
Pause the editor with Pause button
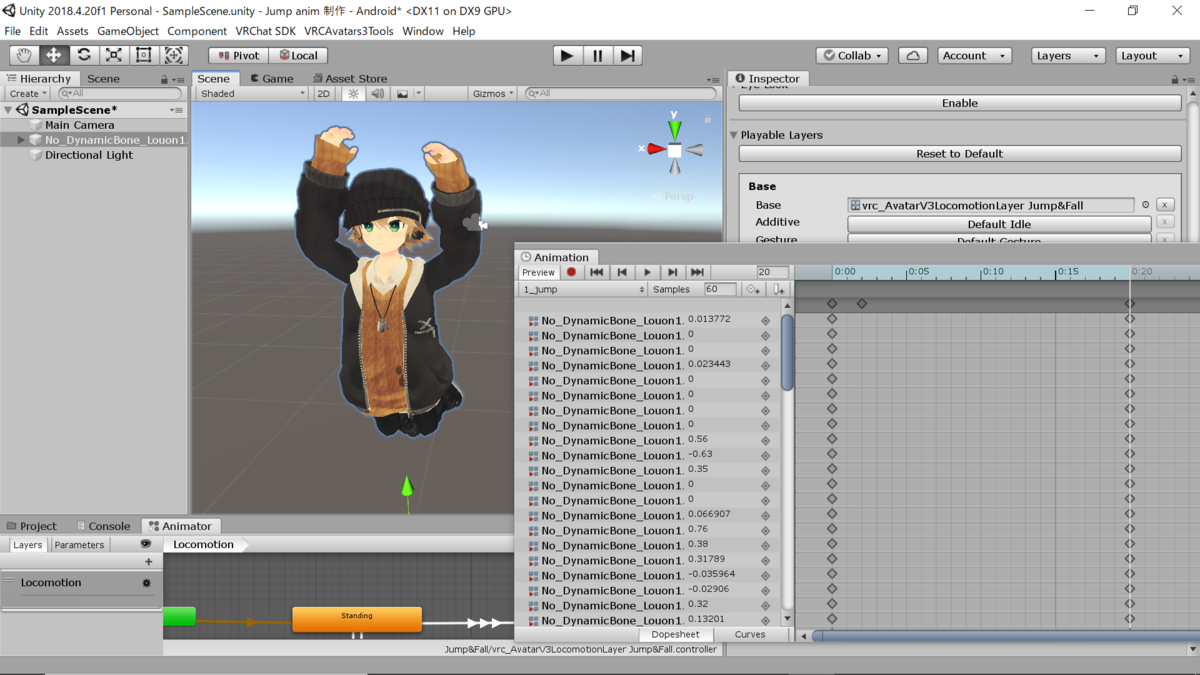pyautogui.click(x=598, y=56)
